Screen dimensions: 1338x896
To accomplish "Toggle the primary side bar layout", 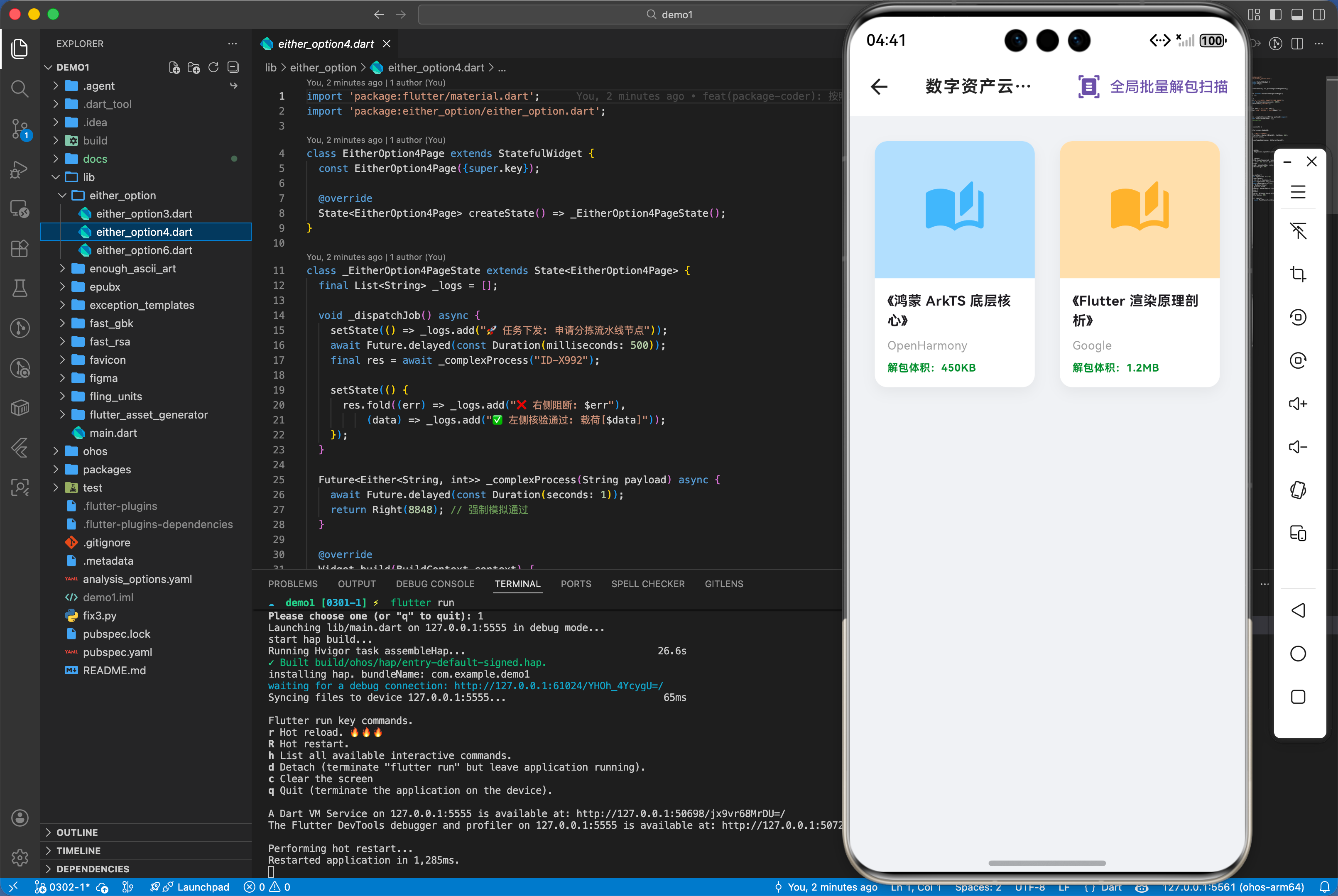I will pyautogui.click(x=1275, y=14).
